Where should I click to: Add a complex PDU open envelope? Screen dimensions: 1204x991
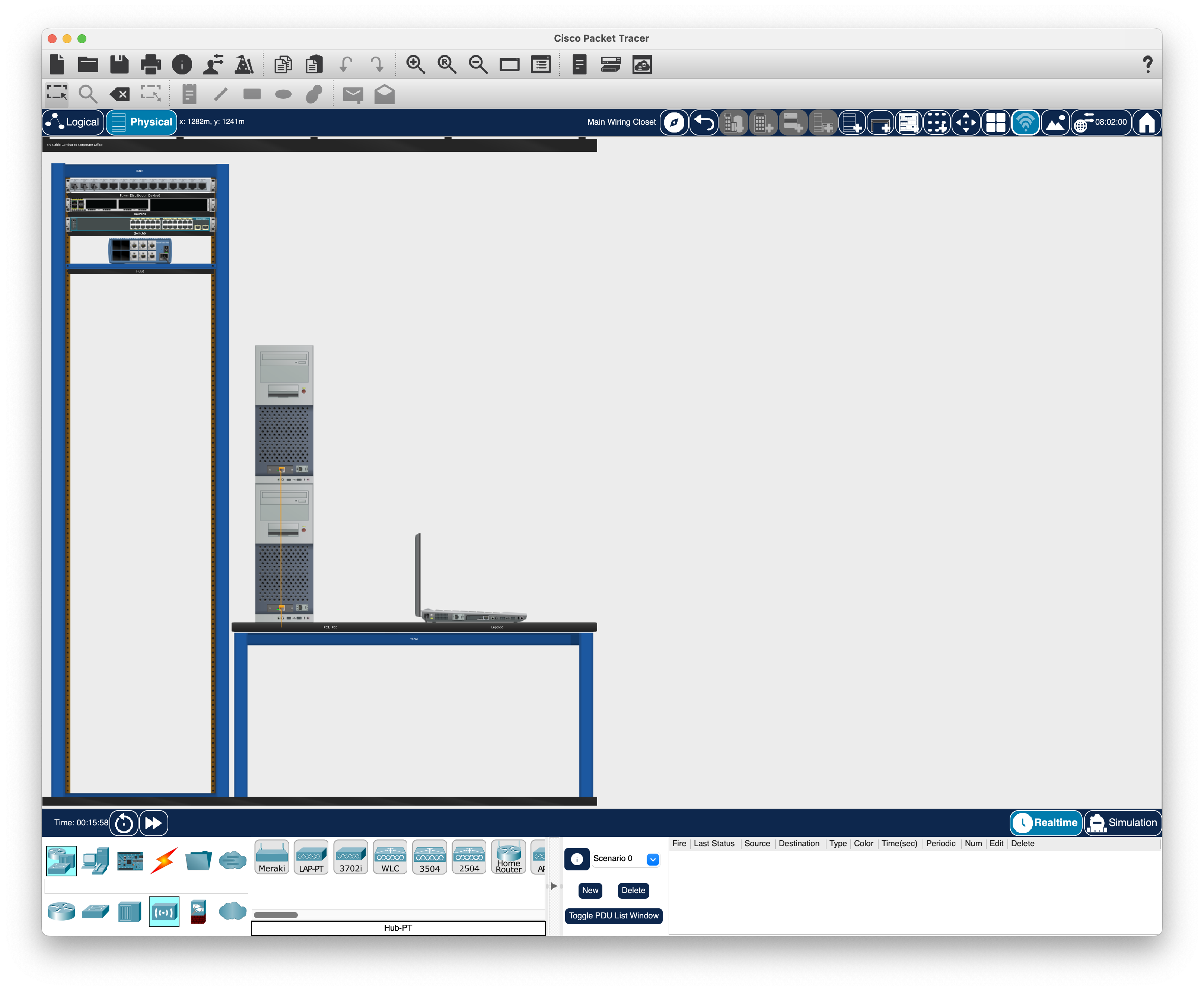[385, 94]
